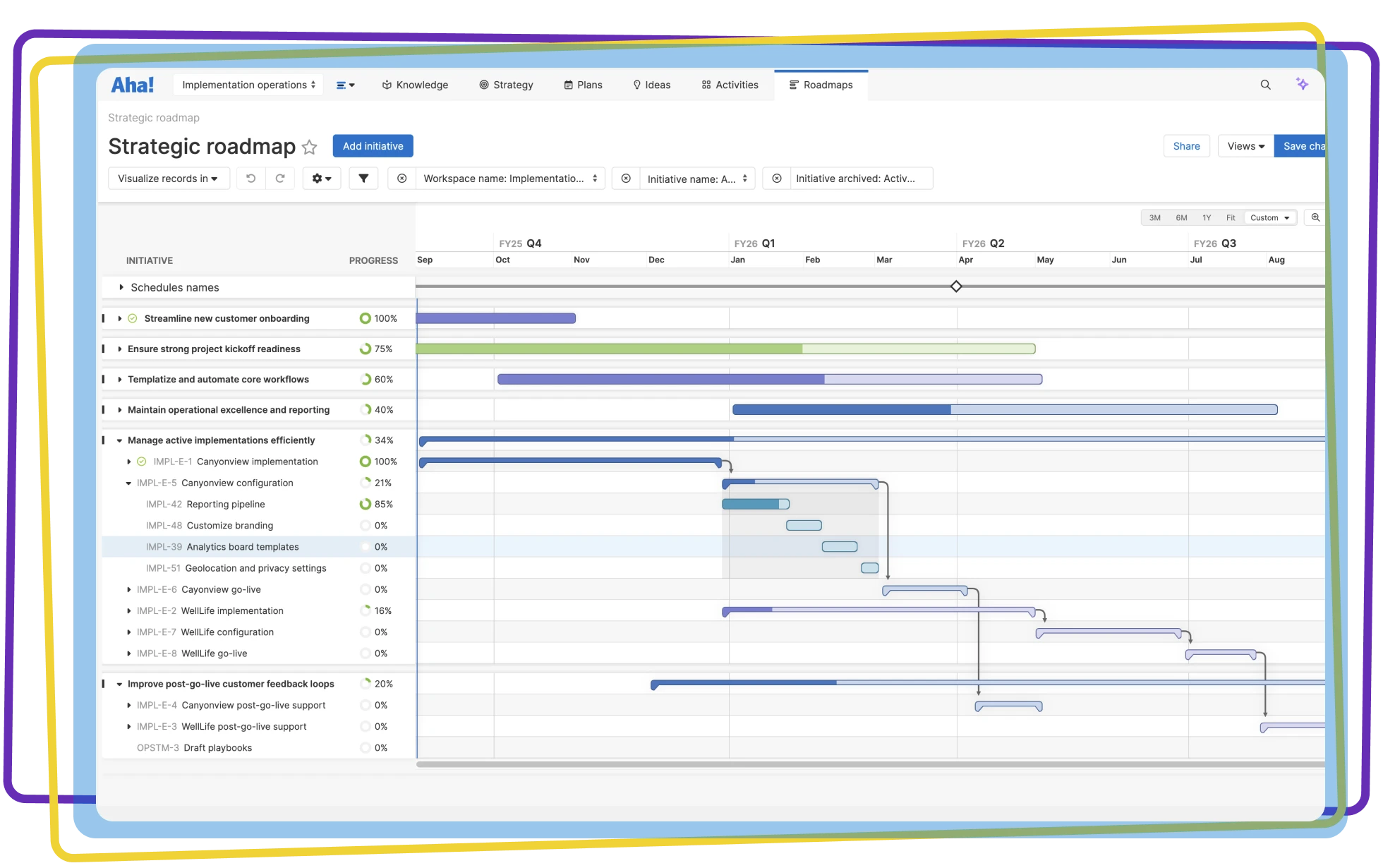The height and width of the screenshot is (868, 1383).
Task: Star the Strategic roadmap as favorite
Action: tap(309, 147)
